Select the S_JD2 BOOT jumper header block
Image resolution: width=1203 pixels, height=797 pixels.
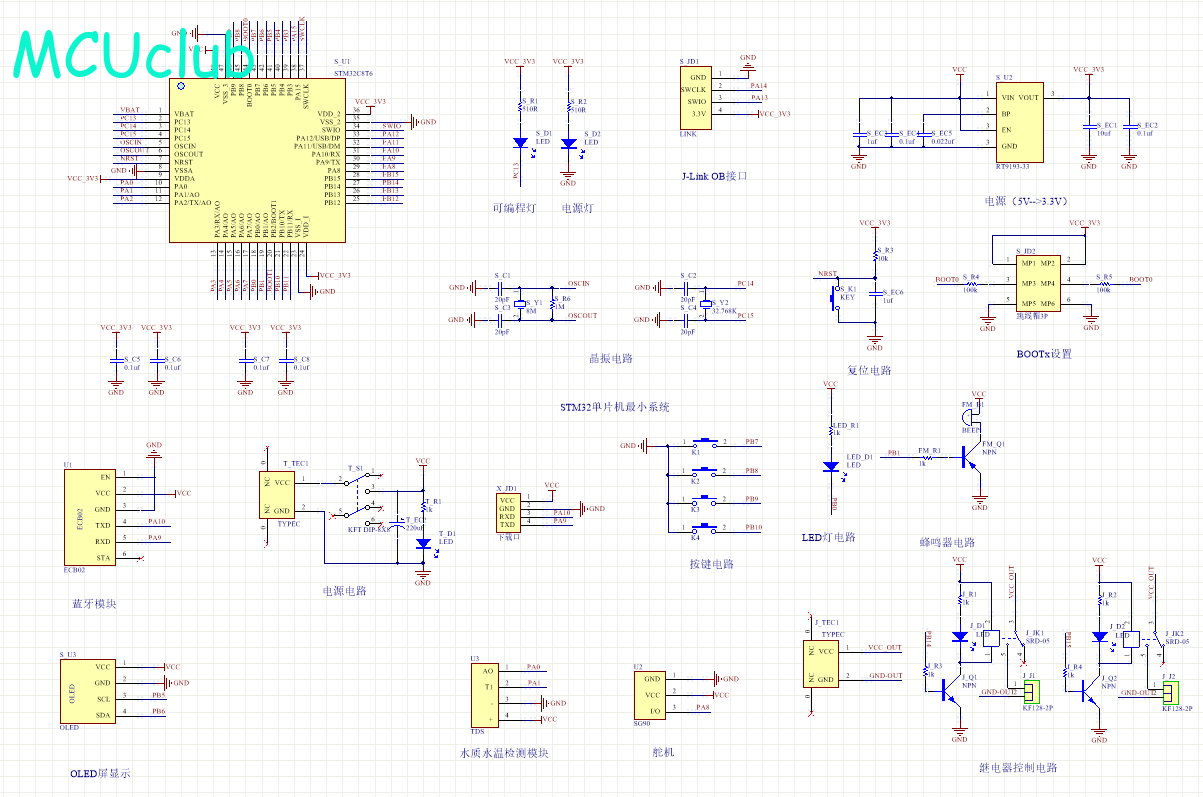(1036, 283)
